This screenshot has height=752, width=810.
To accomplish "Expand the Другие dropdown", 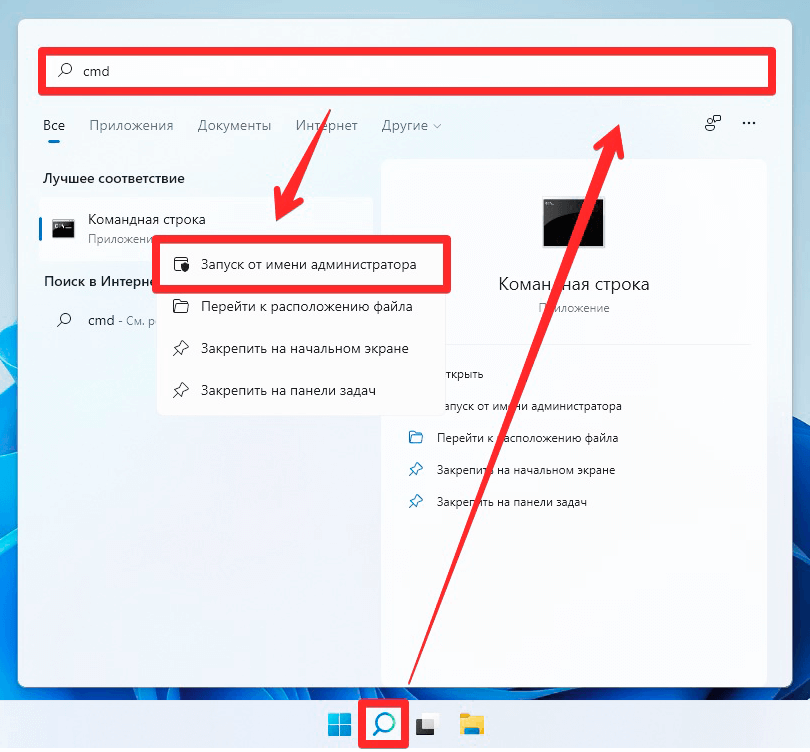I will [x=411, y=126].
